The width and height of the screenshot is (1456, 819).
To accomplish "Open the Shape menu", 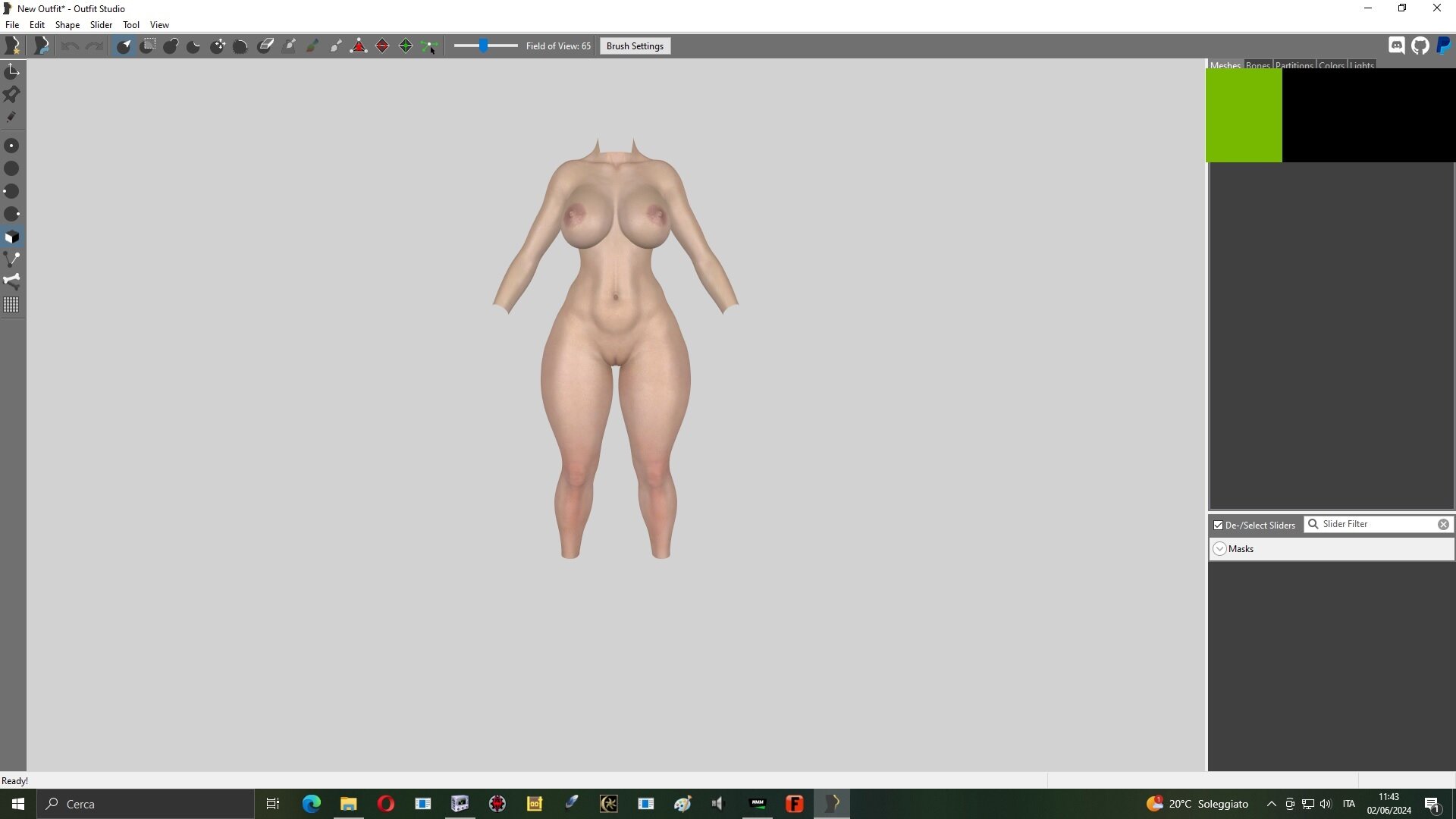I will tap(67, 24).
